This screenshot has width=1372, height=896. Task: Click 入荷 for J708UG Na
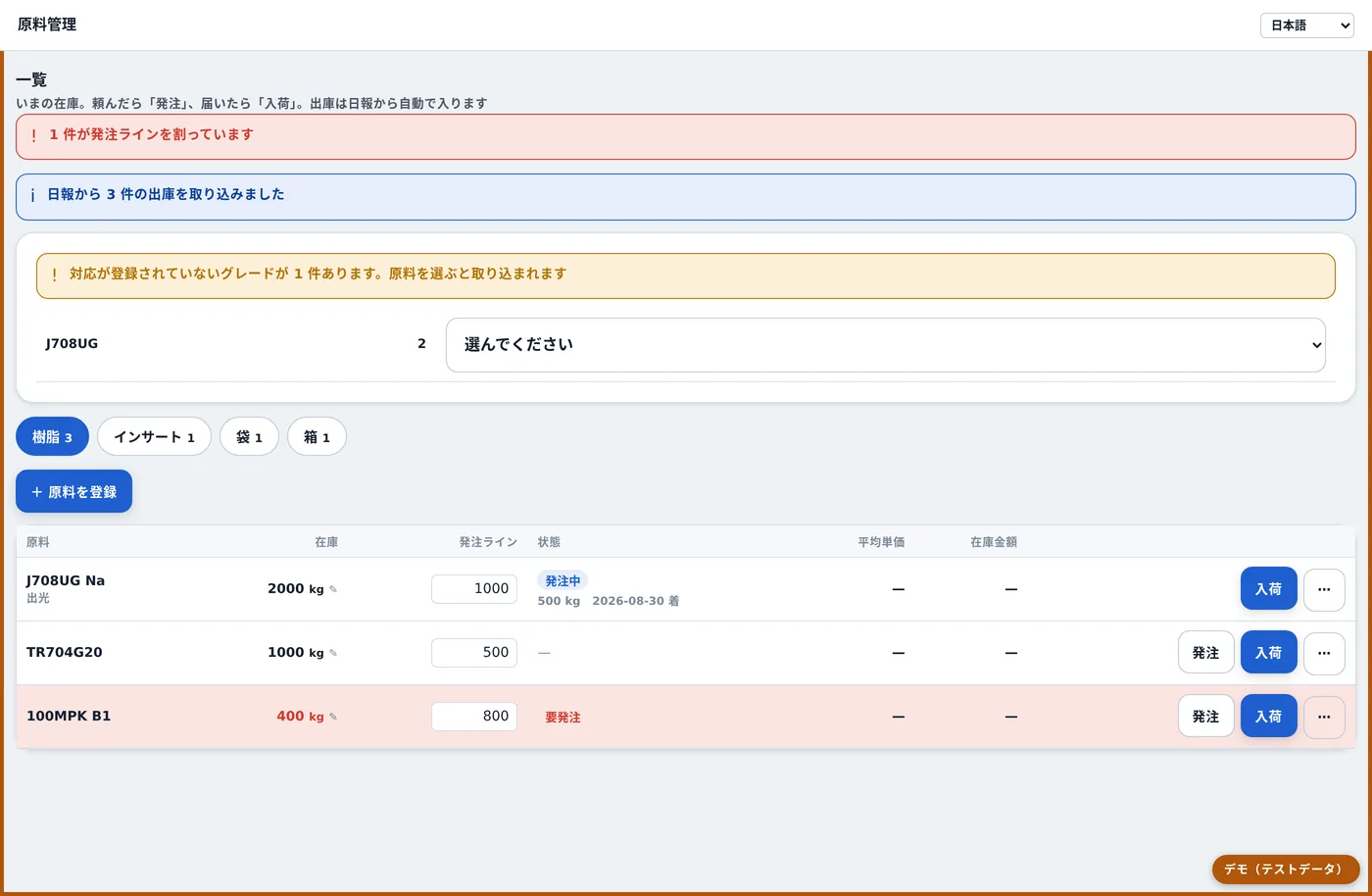point(1268,589)
